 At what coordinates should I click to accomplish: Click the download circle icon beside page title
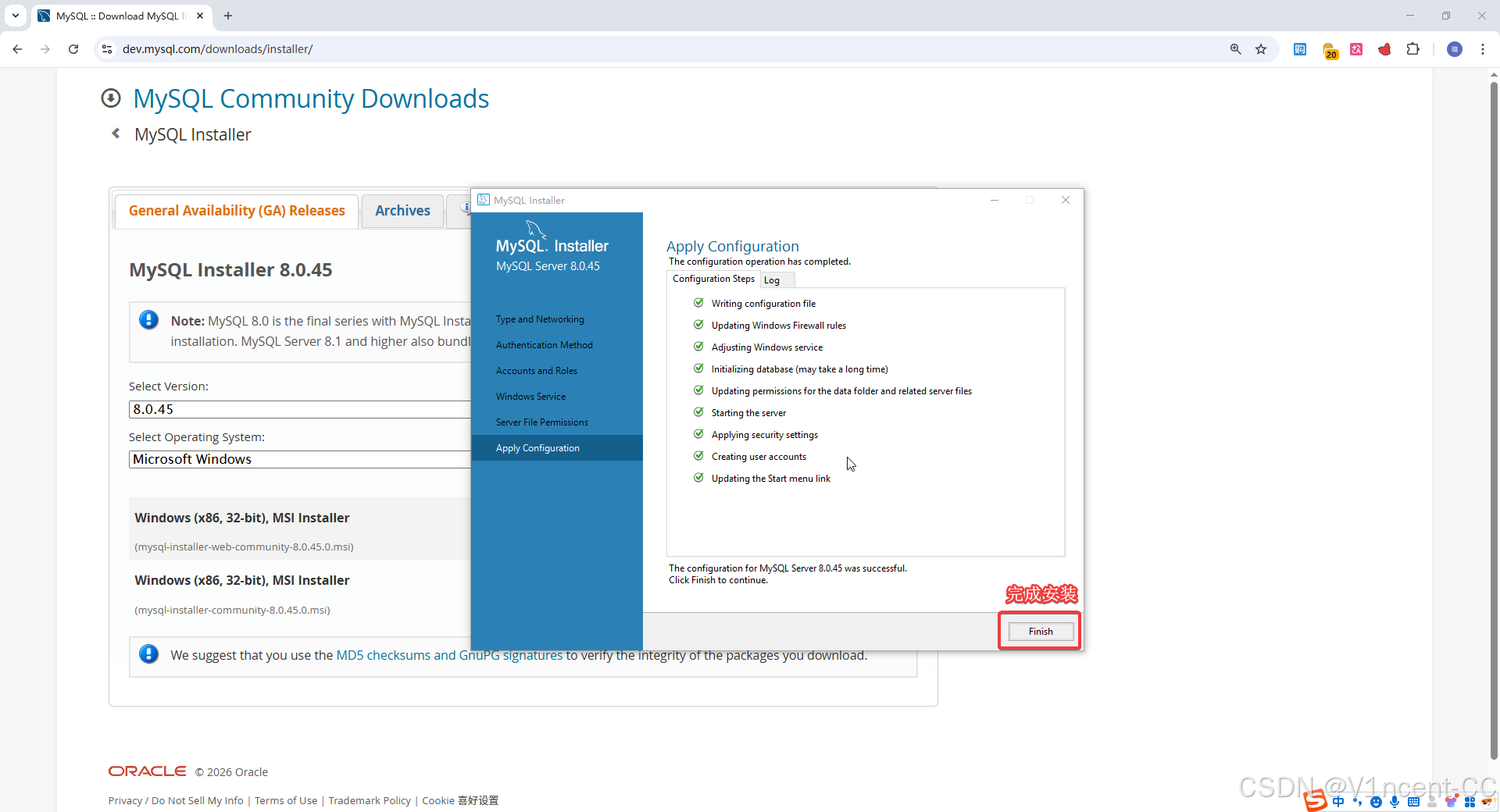click(111, 98)
